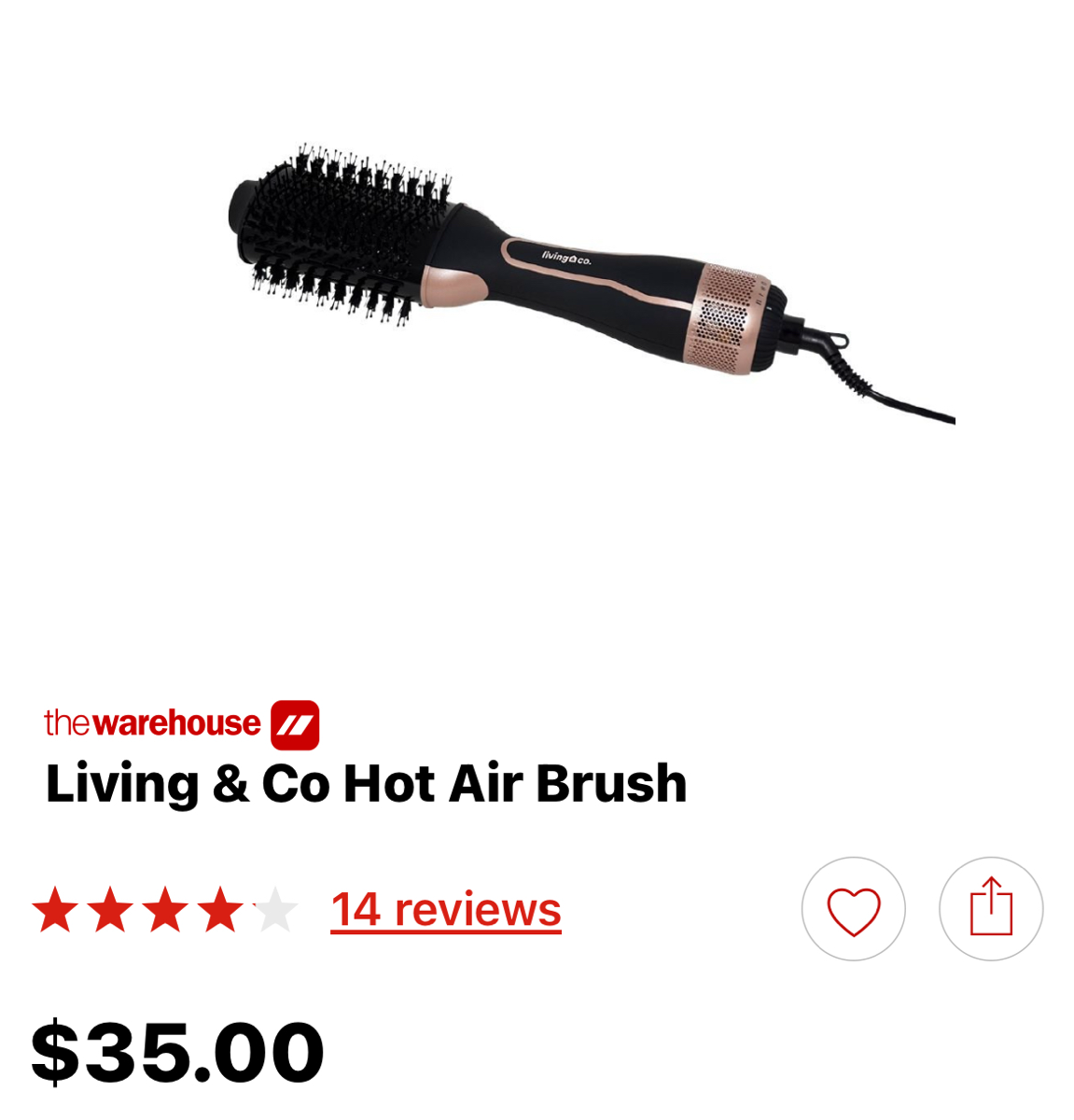This screenshot has width=1074, height=1120.
Task: Open the hot air brush product photo
Action: coord(592,284)
